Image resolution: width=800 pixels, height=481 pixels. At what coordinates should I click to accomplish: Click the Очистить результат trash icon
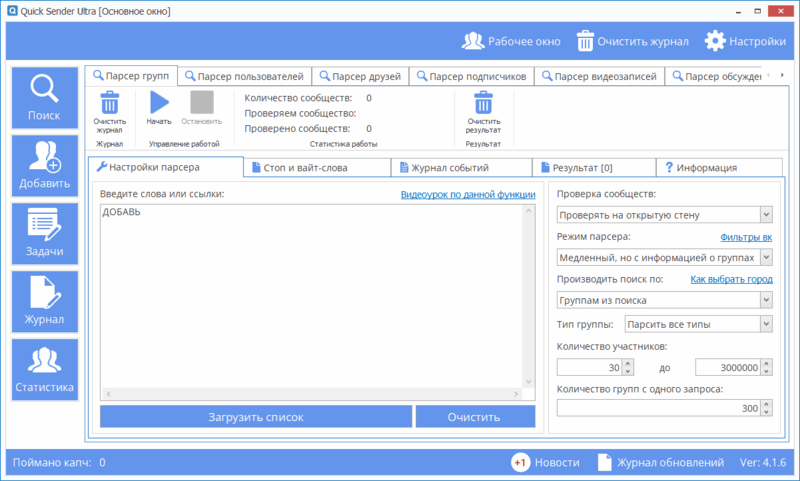483,103
